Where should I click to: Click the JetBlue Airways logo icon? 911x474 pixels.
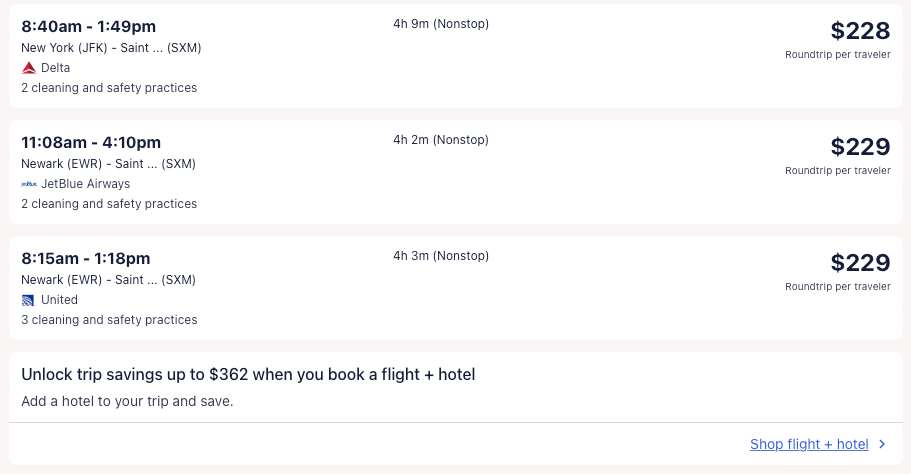coord(29,184)
